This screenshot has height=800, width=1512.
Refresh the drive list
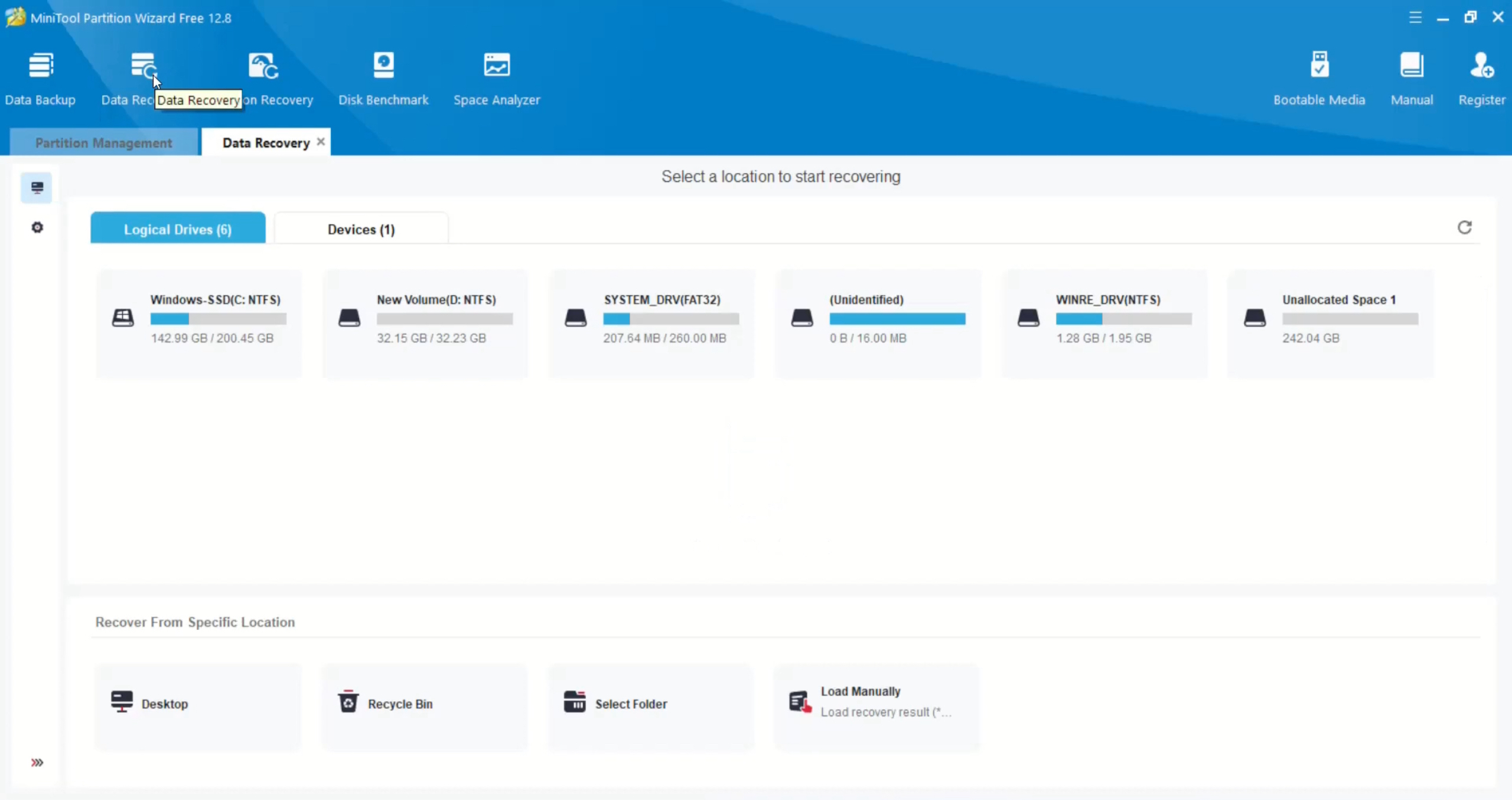coord(1464,228)
